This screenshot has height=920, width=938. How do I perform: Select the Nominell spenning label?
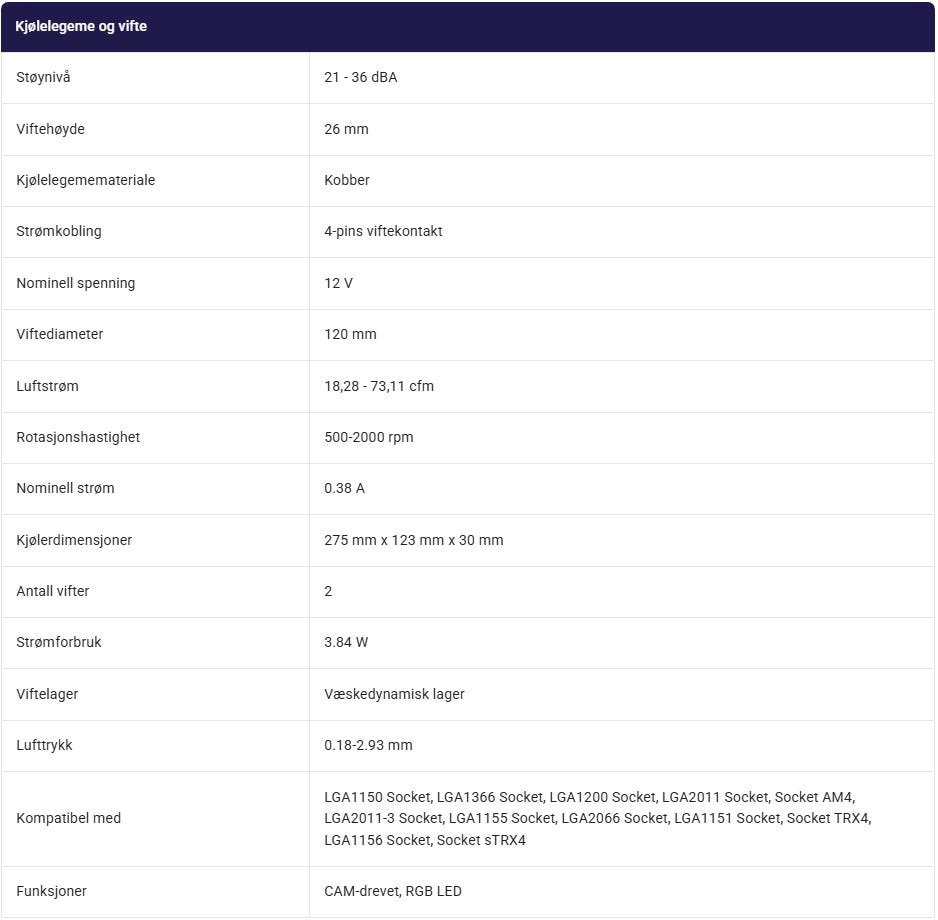(x=75, y=283)
